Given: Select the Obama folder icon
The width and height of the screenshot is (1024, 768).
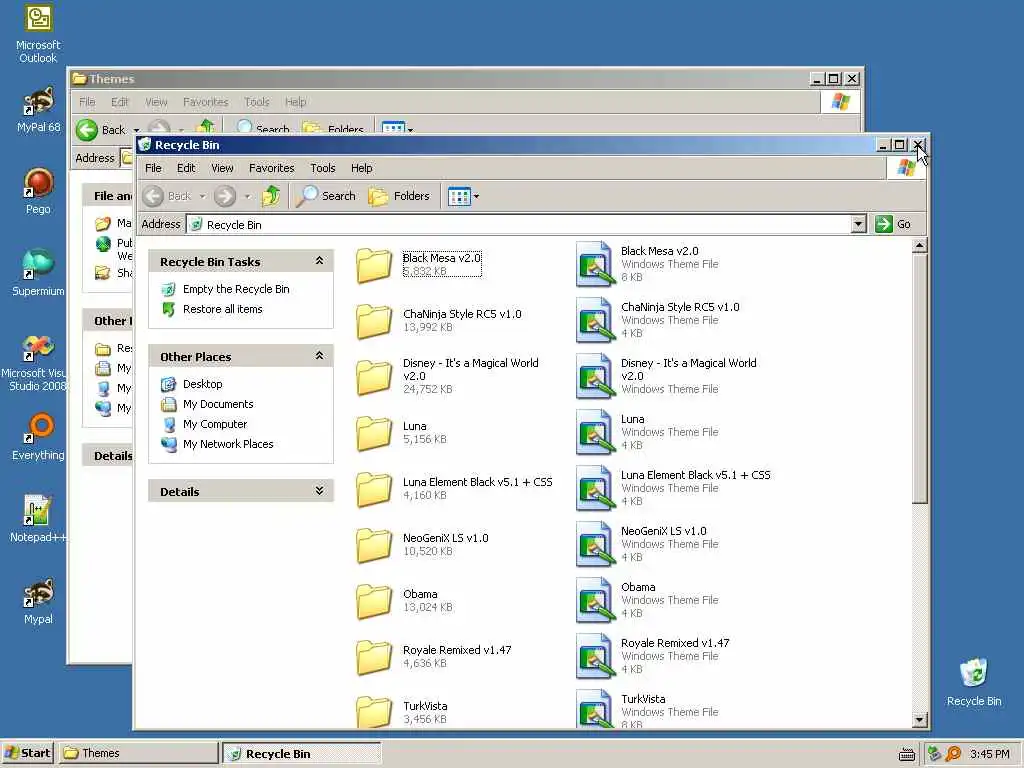Looking at the screenshot, I should click(x=374, y=601).
